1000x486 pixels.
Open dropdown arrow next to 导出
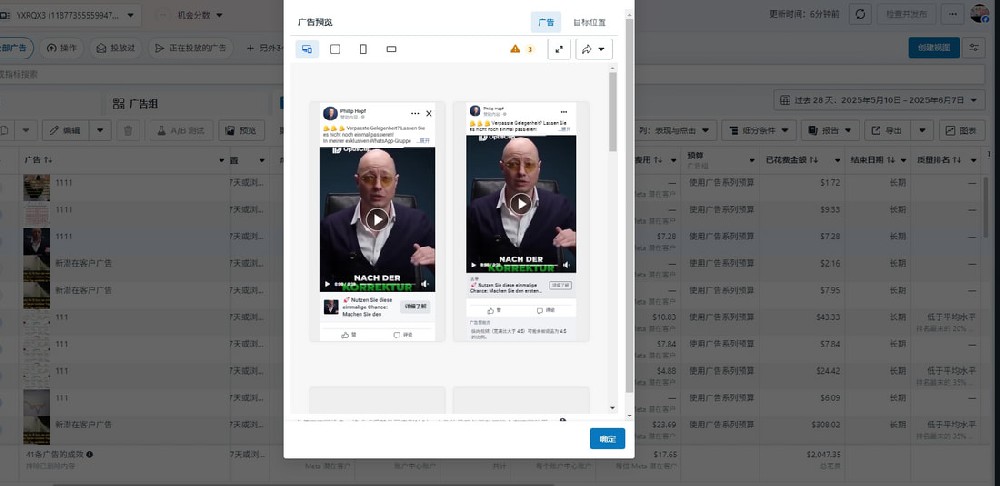(x=922, y=131)
